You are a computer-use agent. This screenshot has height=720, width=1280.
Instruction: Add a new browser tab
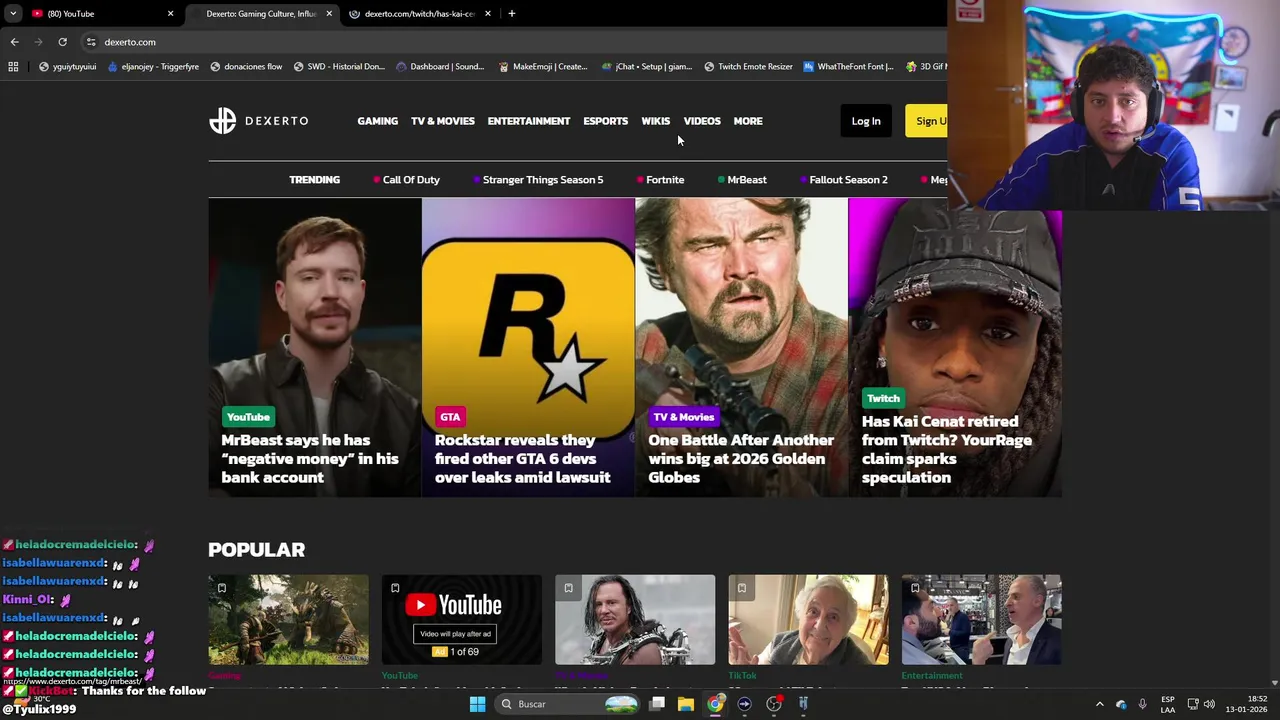(x=512, y=14)
